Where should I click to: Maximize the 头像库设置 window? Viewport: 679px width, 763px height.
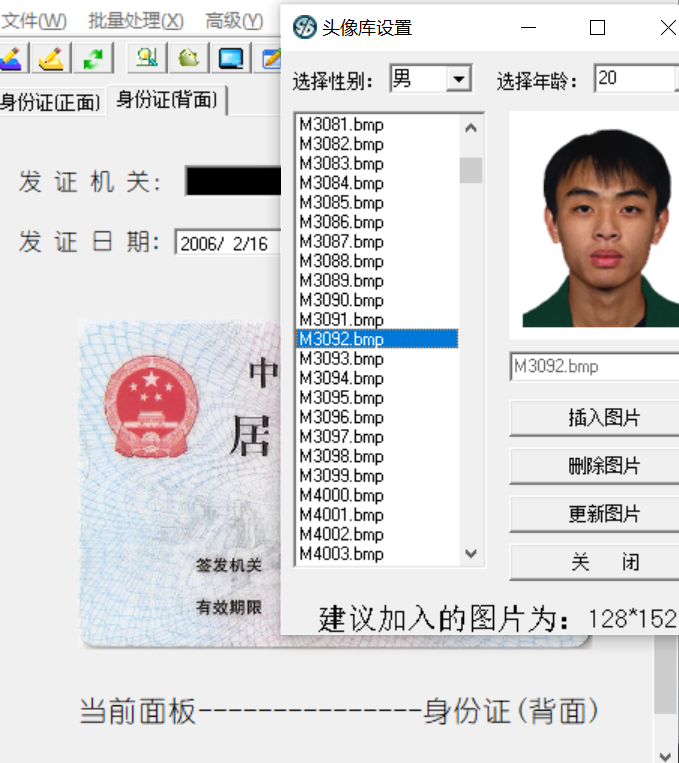click(x=597, y=28)
